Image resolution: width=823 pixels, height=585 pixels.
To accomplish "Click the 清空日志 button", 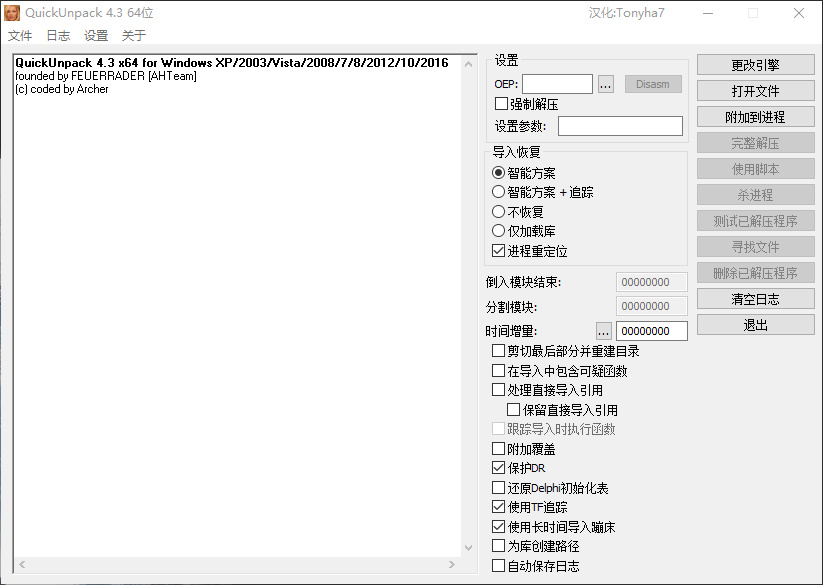I will point(755,299).
